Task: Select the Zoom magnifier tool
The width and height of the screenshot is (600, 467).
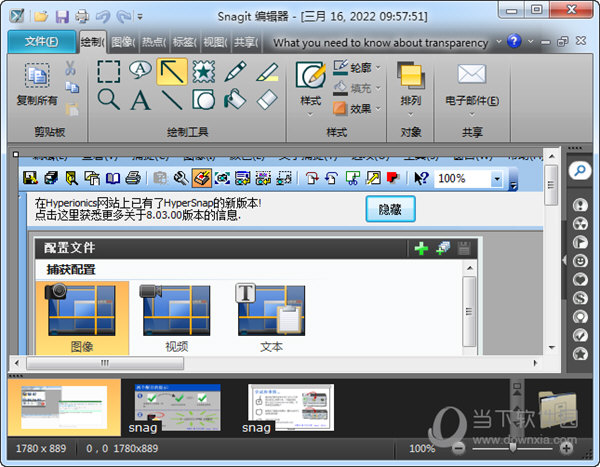Action: [x=109, y=100]
